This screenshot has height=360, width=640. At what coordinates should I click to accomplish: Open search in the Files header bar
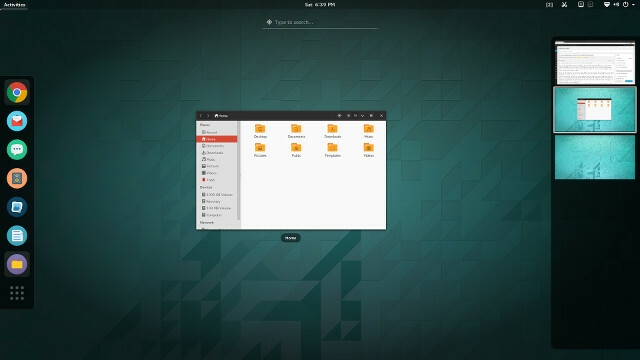339,116
